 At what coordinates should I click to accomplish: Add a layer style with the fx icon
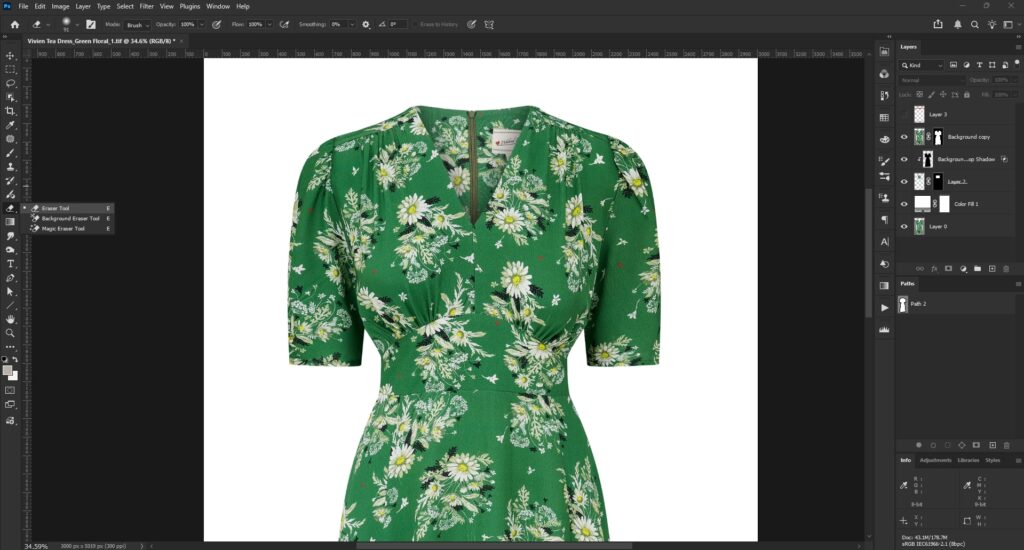coord(934,268)
